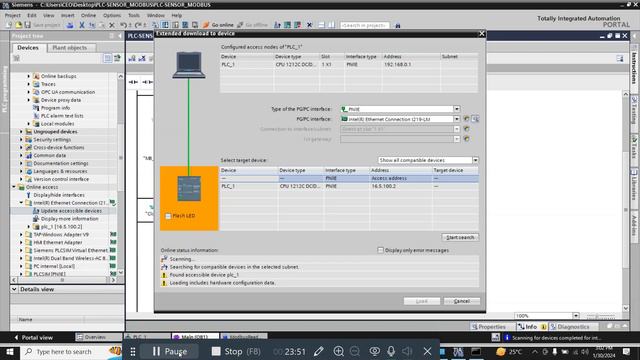Click the Start search button
This screenshot has width=640, height=360.
(460, 237)
